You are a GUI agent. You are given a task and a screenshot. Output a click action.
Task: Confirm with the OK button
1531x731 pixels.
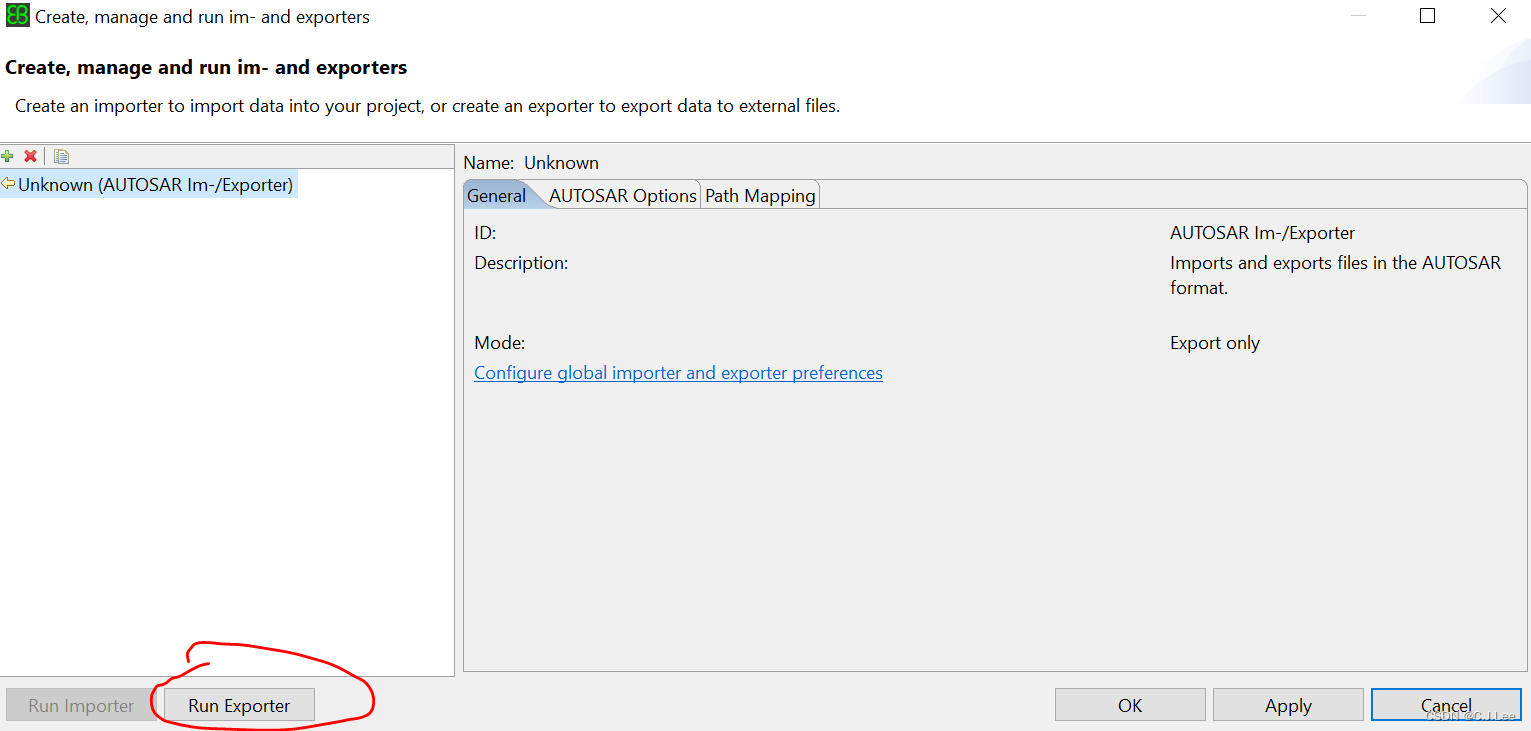1130,705
